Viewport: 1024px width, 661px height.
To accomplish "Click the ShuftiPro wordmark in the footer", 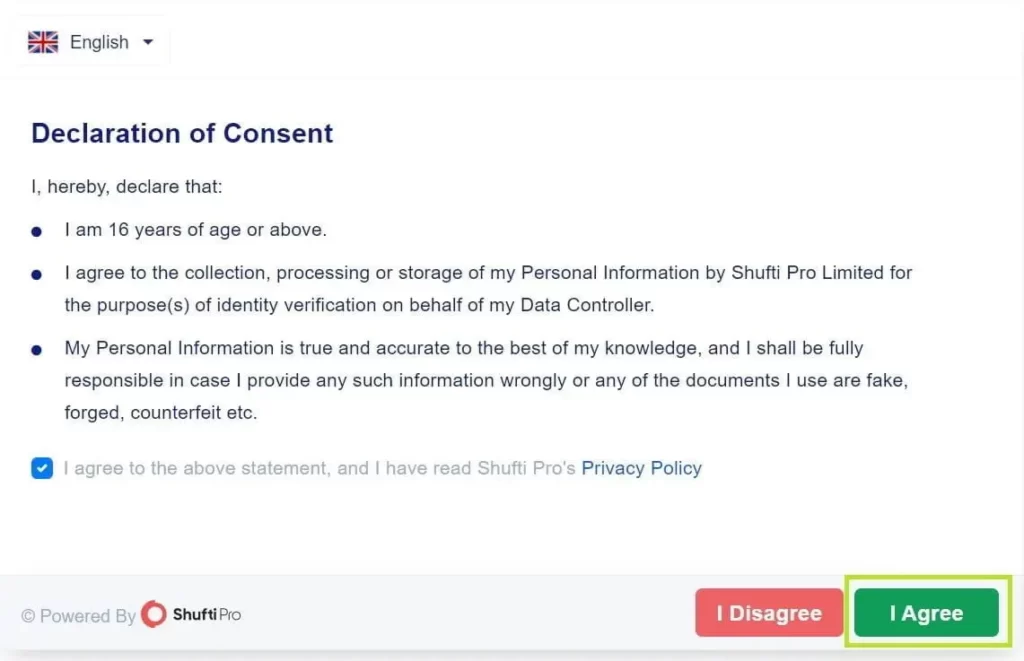I will 206,615.
